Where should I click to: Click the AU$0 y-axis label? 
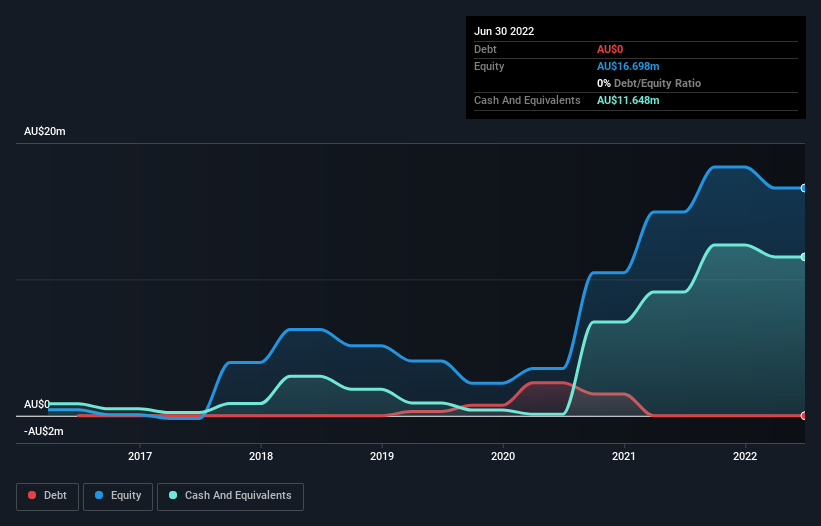tap(37, 405)
